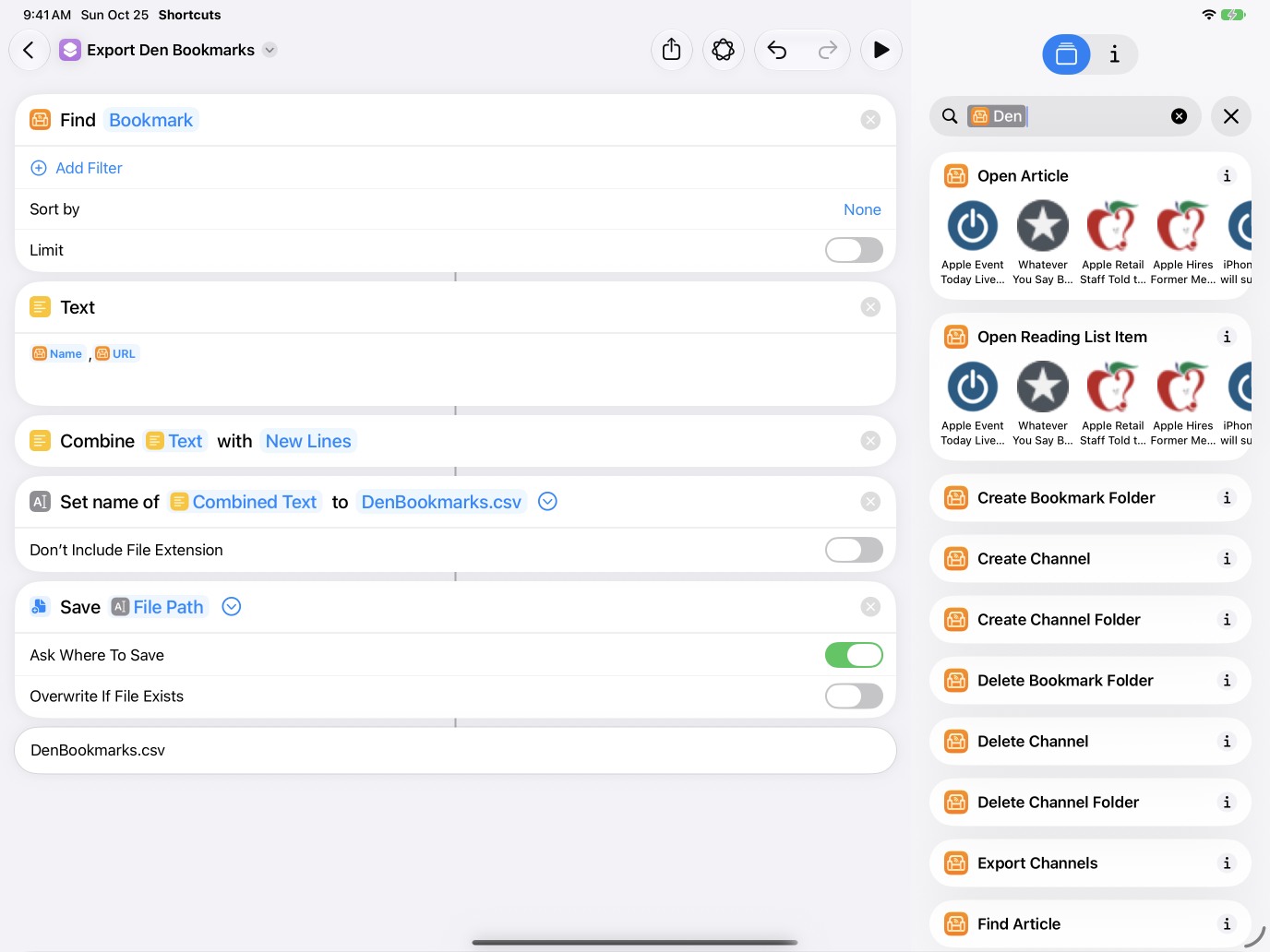Add the Delete Bookmark Folder action
This screenshot has height=952, width=1270.
tap(1090, 681)
